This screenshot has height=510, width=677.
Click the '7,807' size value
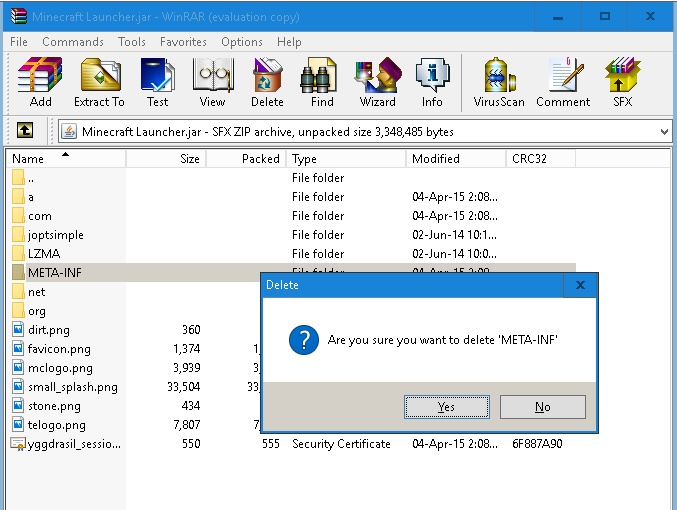tap(187, 424)
